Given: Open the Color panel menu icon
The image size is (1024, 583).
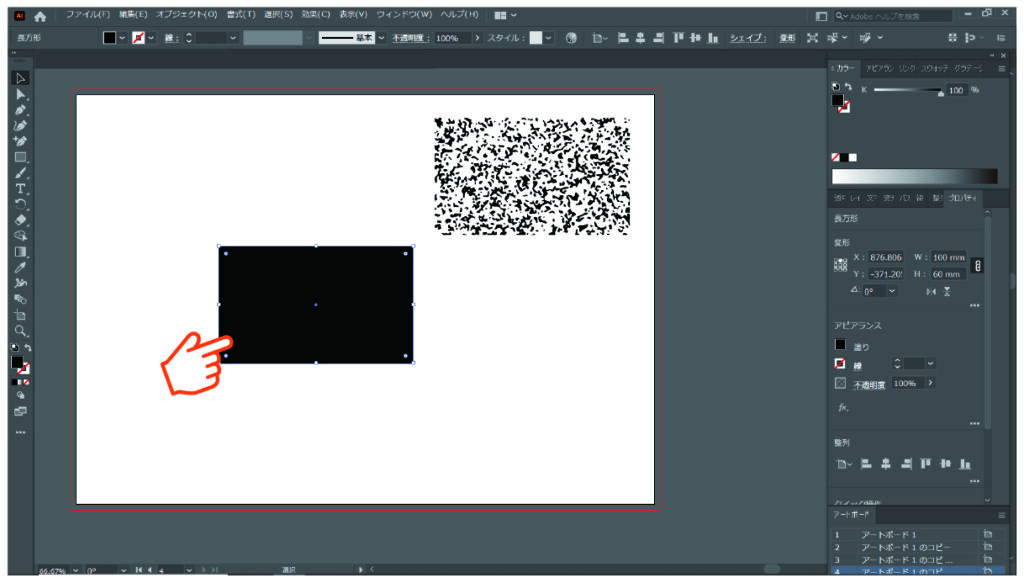Looking at the screenshot, I should click(1001, 68).
